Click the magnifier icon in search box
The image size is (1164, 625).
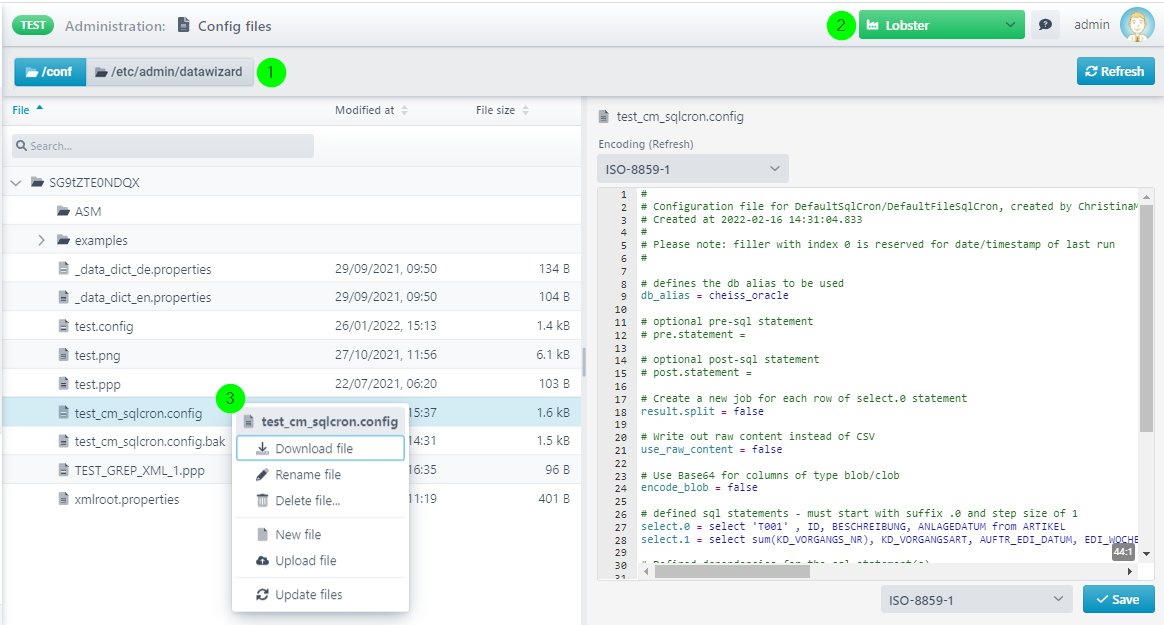pyautogui.click(x=22, y=145)
